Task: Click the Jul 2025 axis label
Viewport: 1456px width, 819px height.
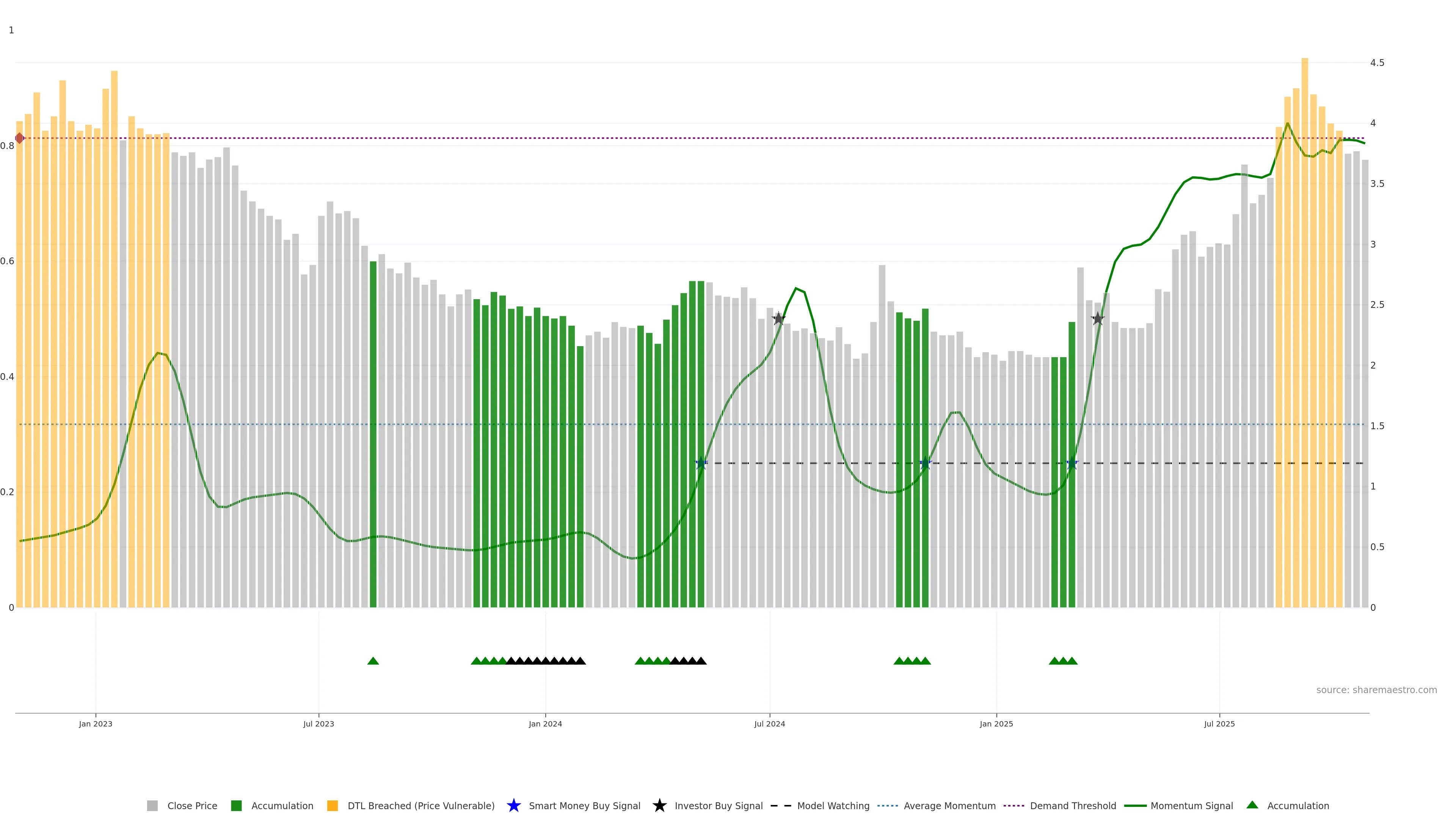Action: (1219, 724)
